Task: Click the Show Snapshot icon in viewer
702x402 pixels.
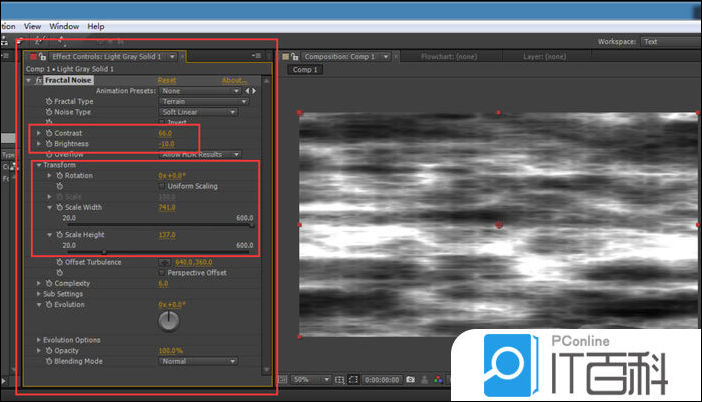Action: tap(424, 380)
